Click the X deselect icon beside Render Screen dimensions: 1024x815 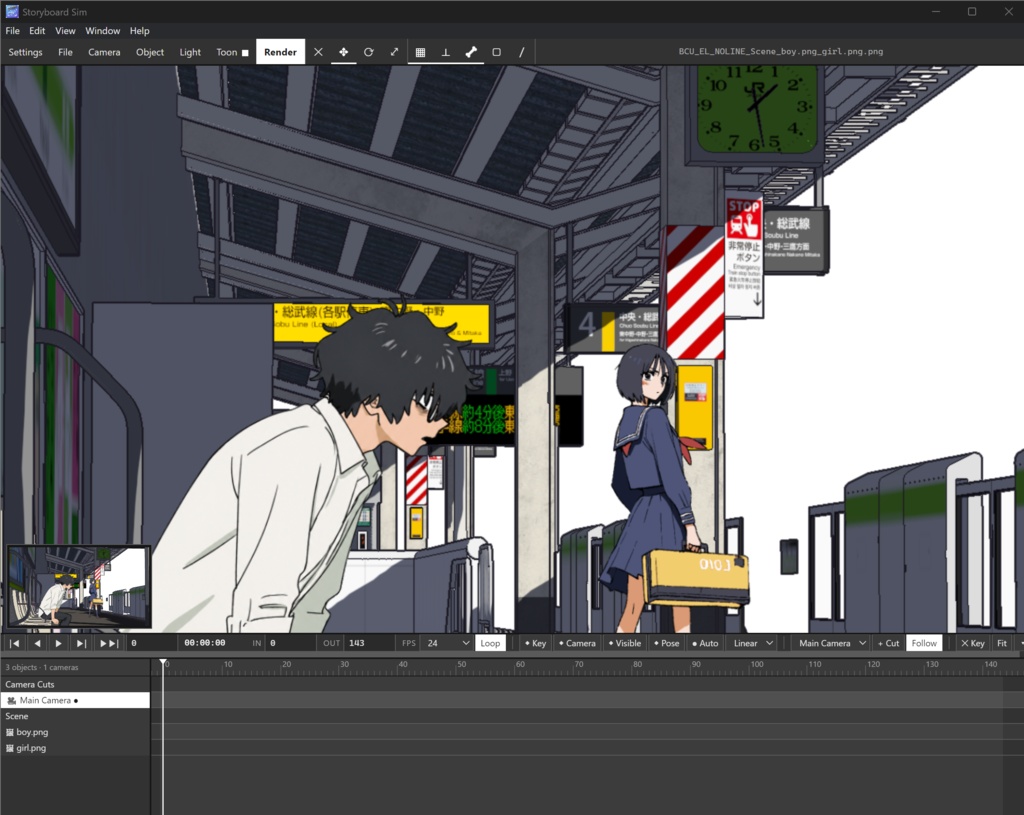click(318, 52)
